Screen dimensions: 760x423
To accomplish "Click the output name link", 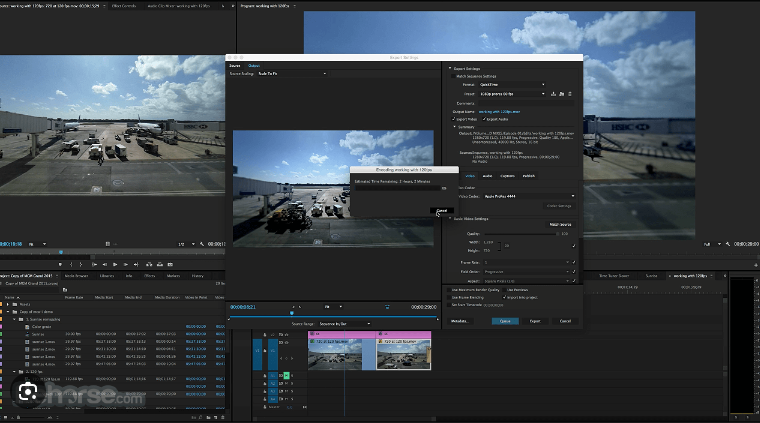I will pyautogui.click(x=500, y=111).
